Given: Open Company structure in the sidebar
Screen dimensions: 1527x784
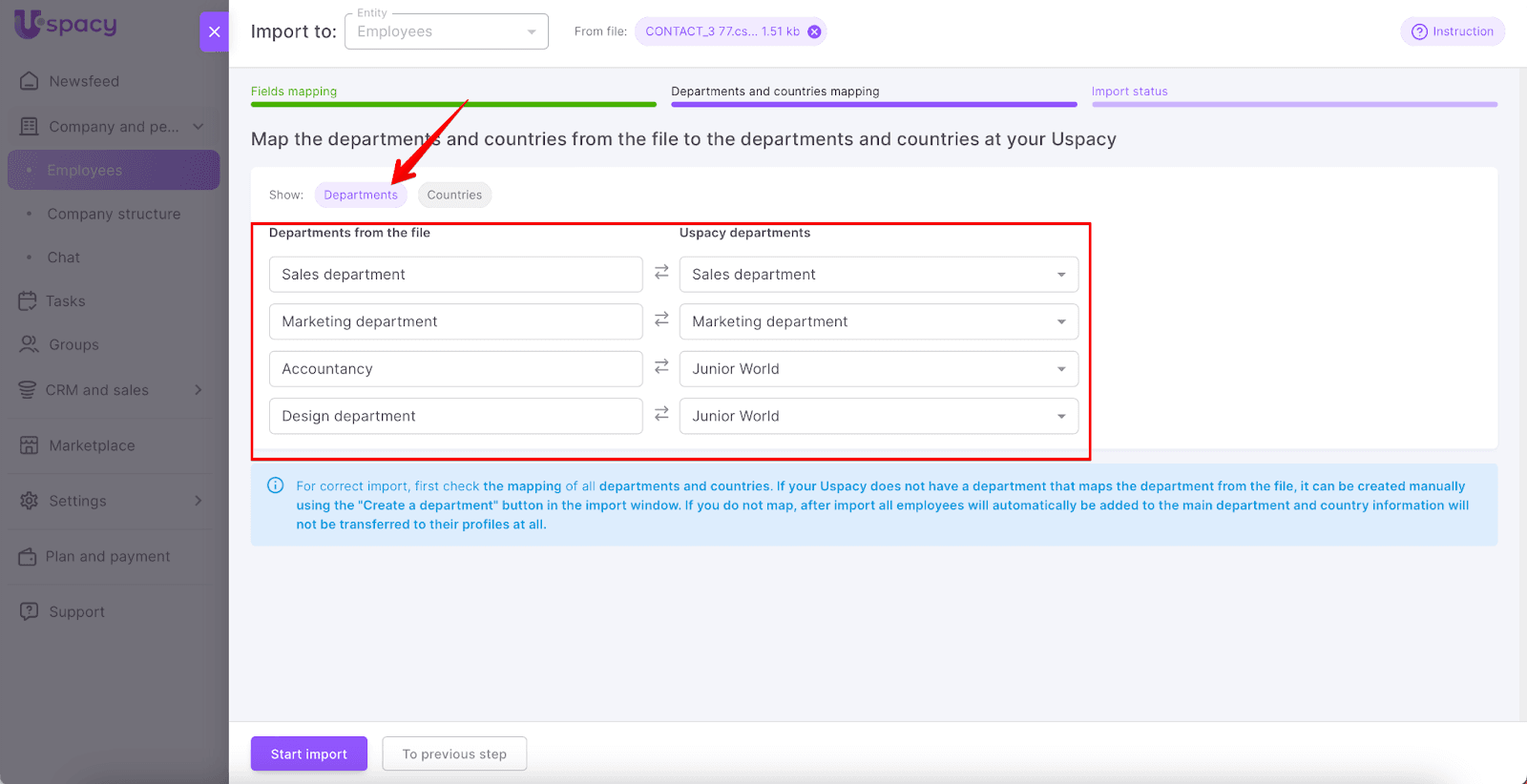Looking at the screenshot, I should 114,214.
